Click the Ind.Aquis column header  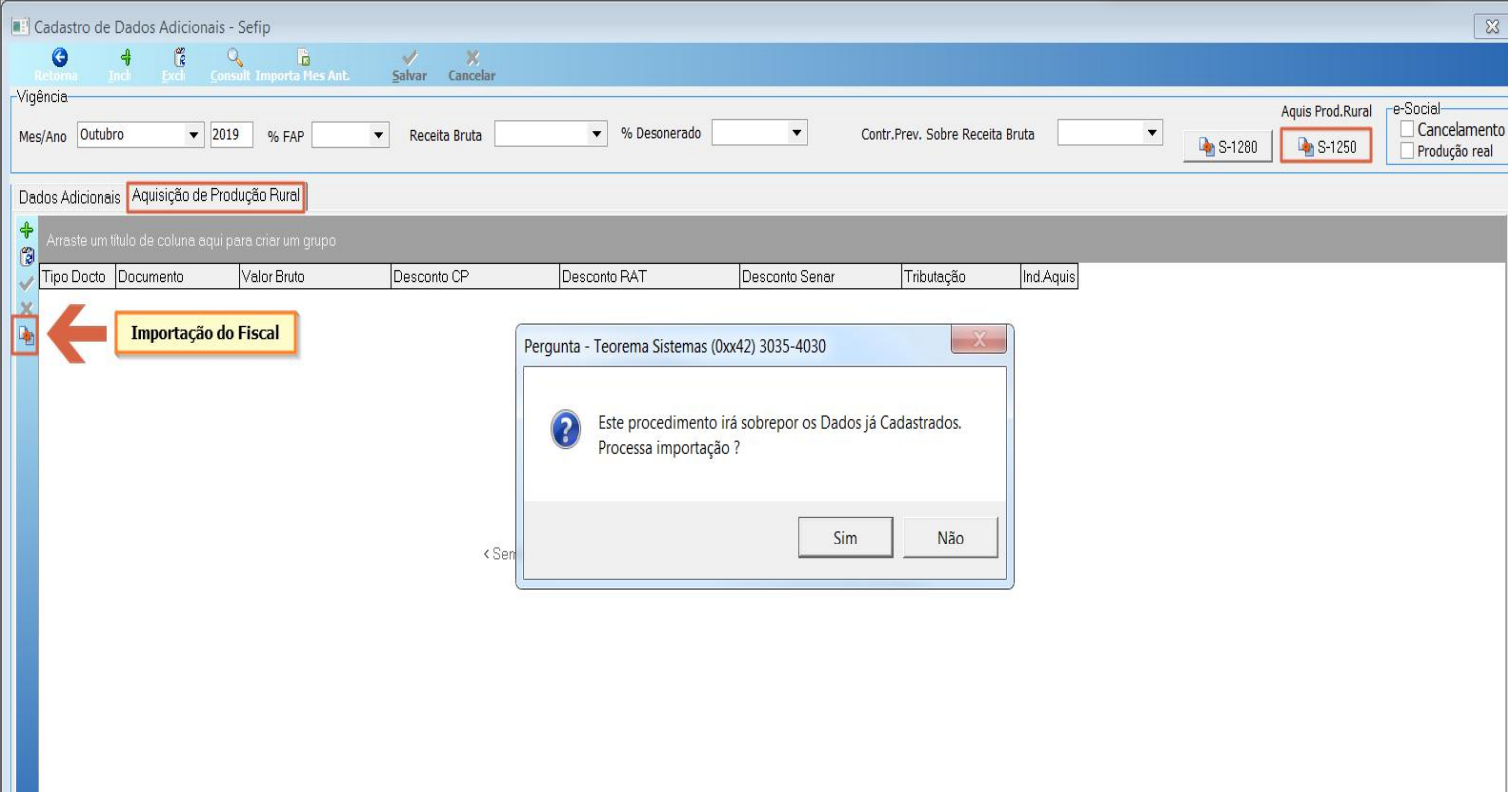coord(1048,277)
